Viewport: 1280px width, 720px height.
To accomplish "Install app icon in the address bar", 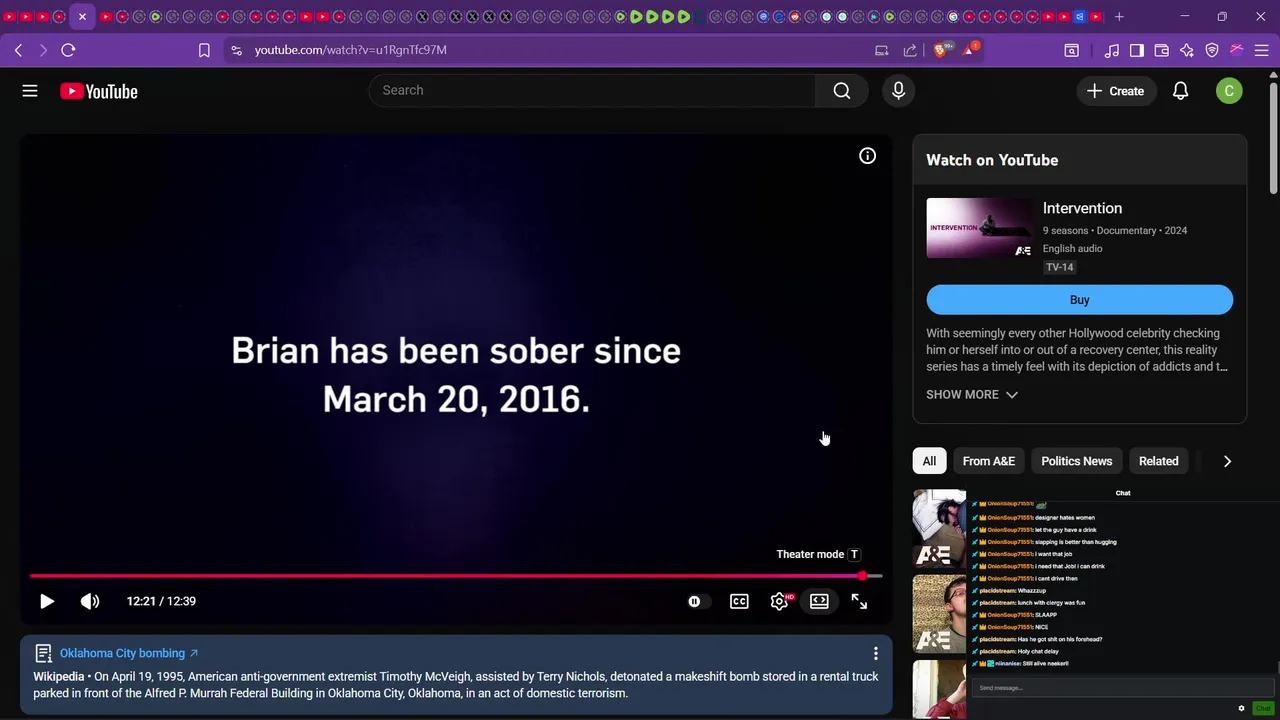I will 881,50.
